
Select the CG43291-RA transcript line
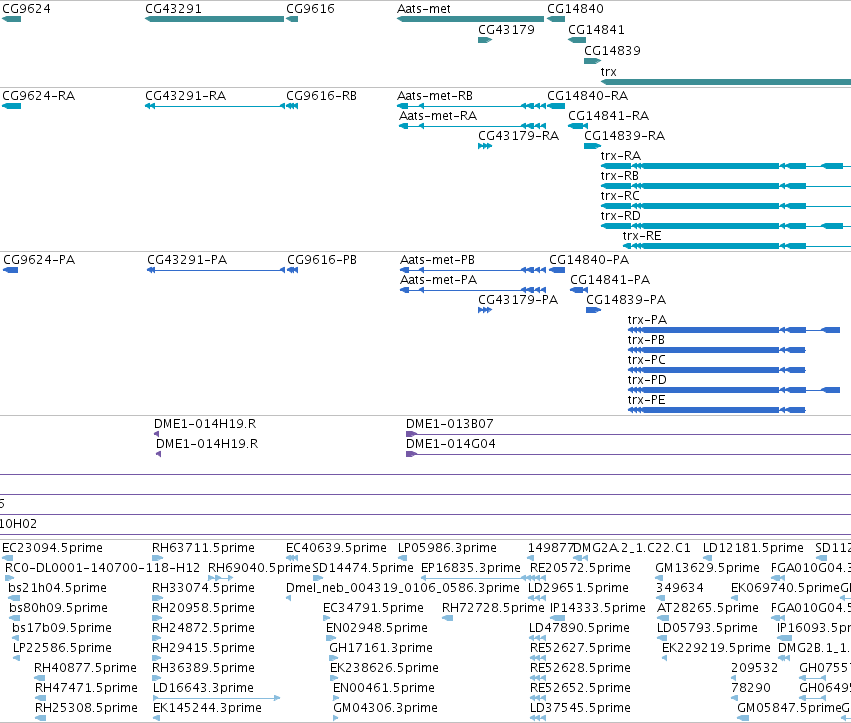click(x=215, y=106)
